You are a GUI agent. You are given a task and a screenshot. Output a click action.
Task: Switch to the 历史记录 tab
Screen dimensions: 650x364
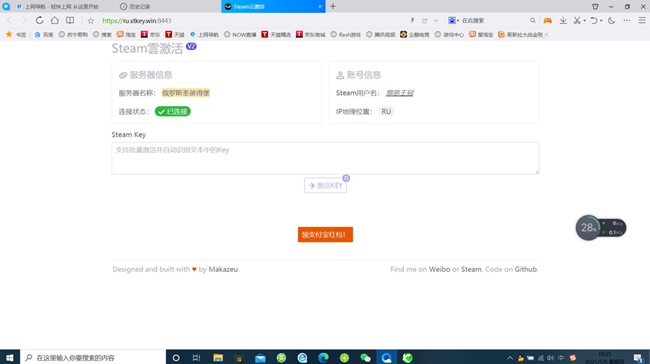tap(168, 7)
